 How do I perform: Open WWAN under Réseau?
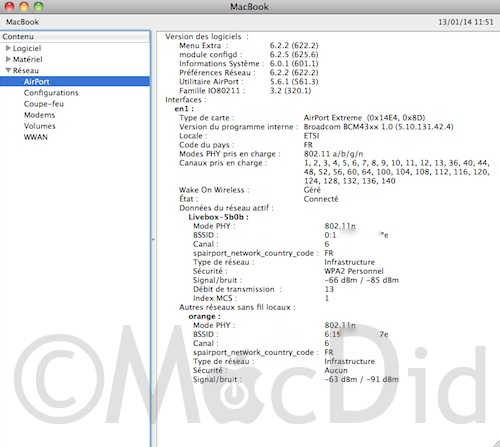pos(36,137)
